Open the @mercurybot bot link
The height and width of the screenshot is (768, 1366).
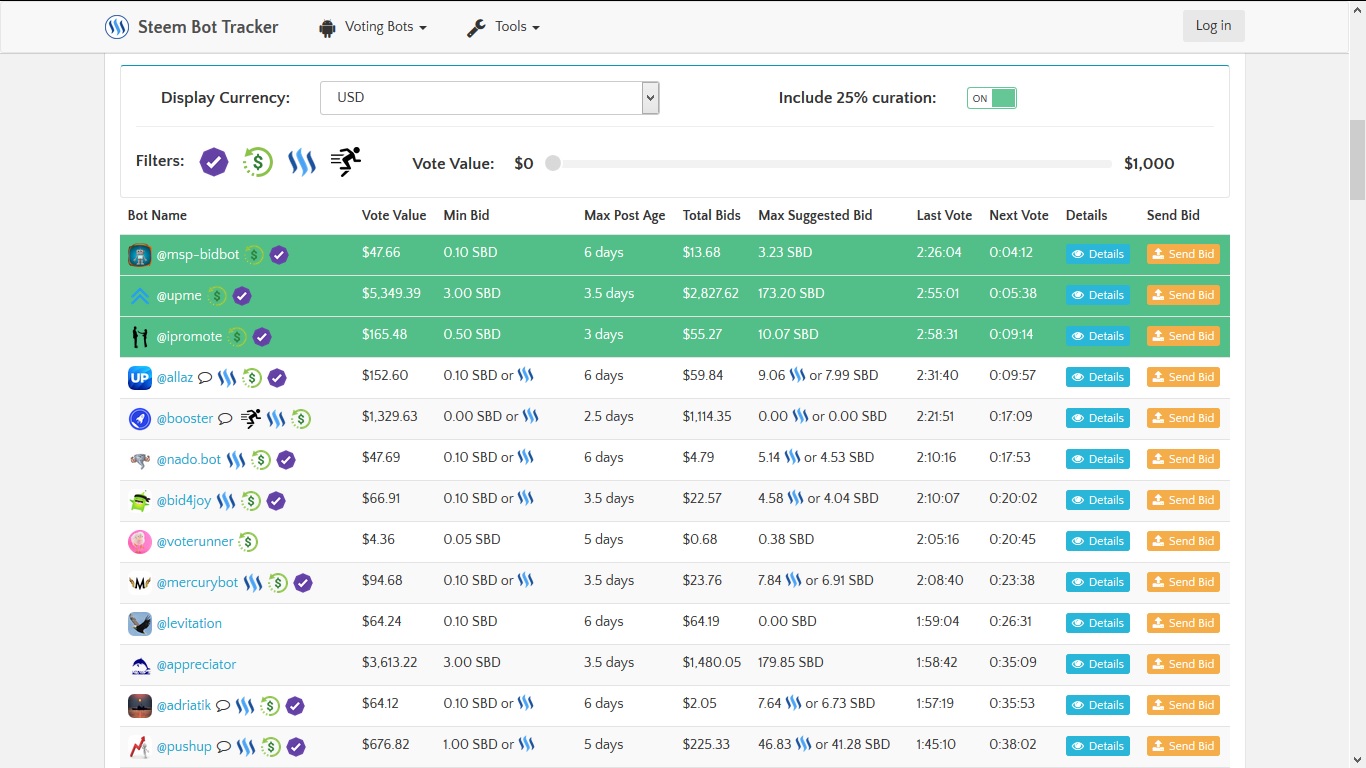click(197, 582)
